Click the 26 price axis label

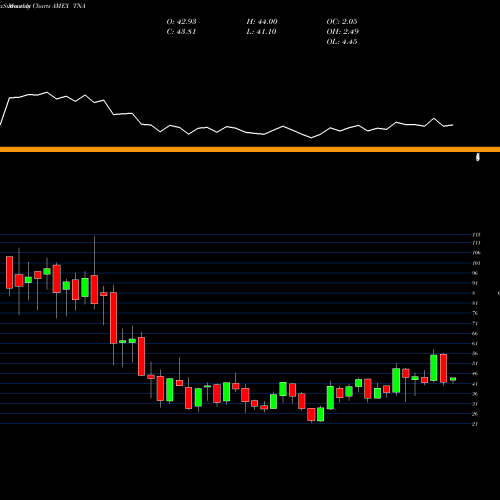pos(475,414)
